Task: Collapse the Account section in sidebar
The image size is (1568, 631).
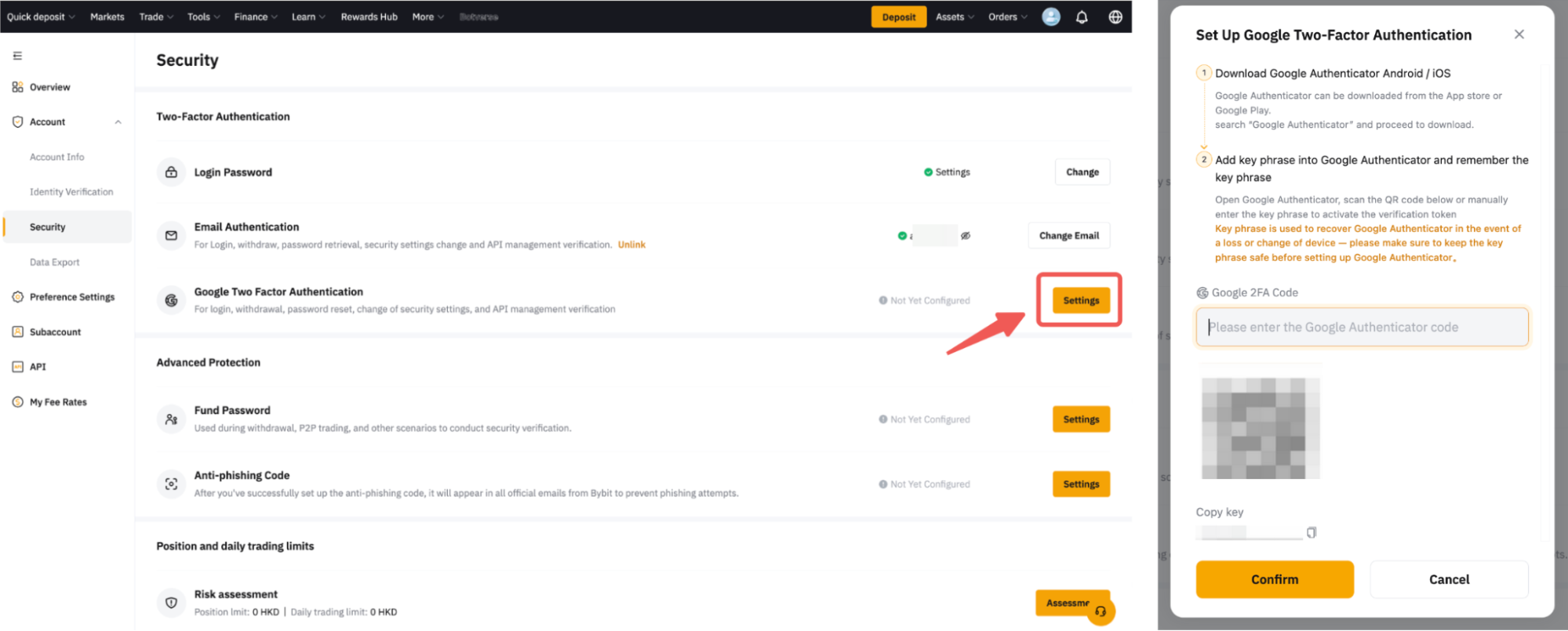Action: 118,122
